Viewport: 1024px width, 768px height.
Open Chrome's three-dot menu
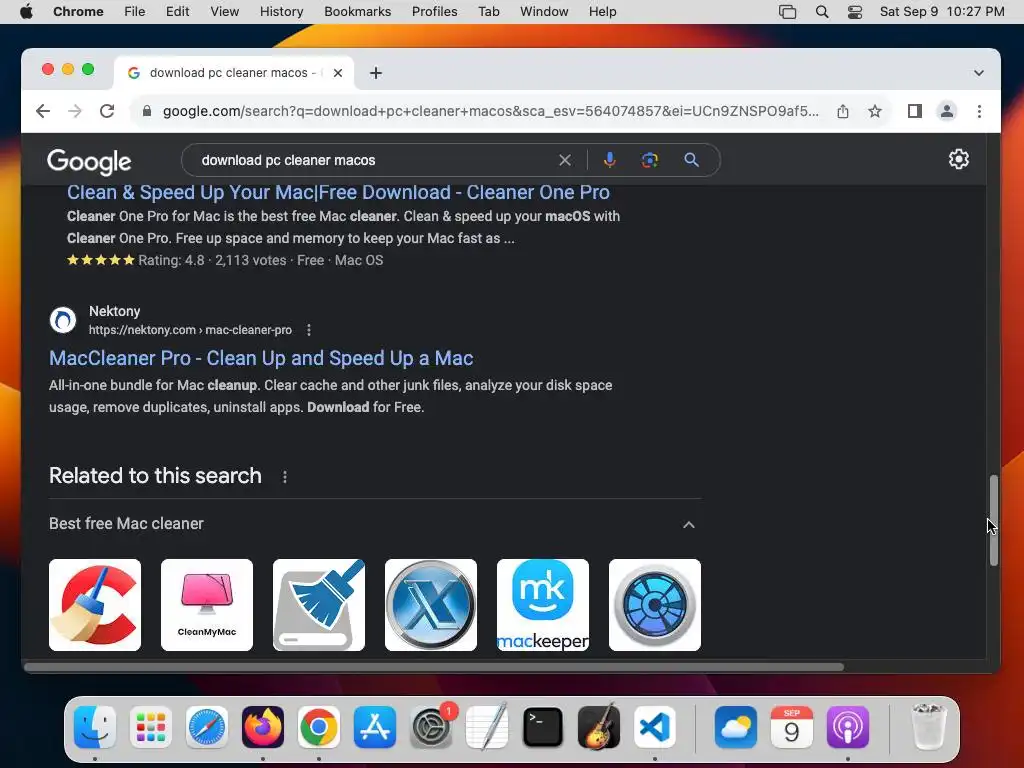tap(979, 111)
